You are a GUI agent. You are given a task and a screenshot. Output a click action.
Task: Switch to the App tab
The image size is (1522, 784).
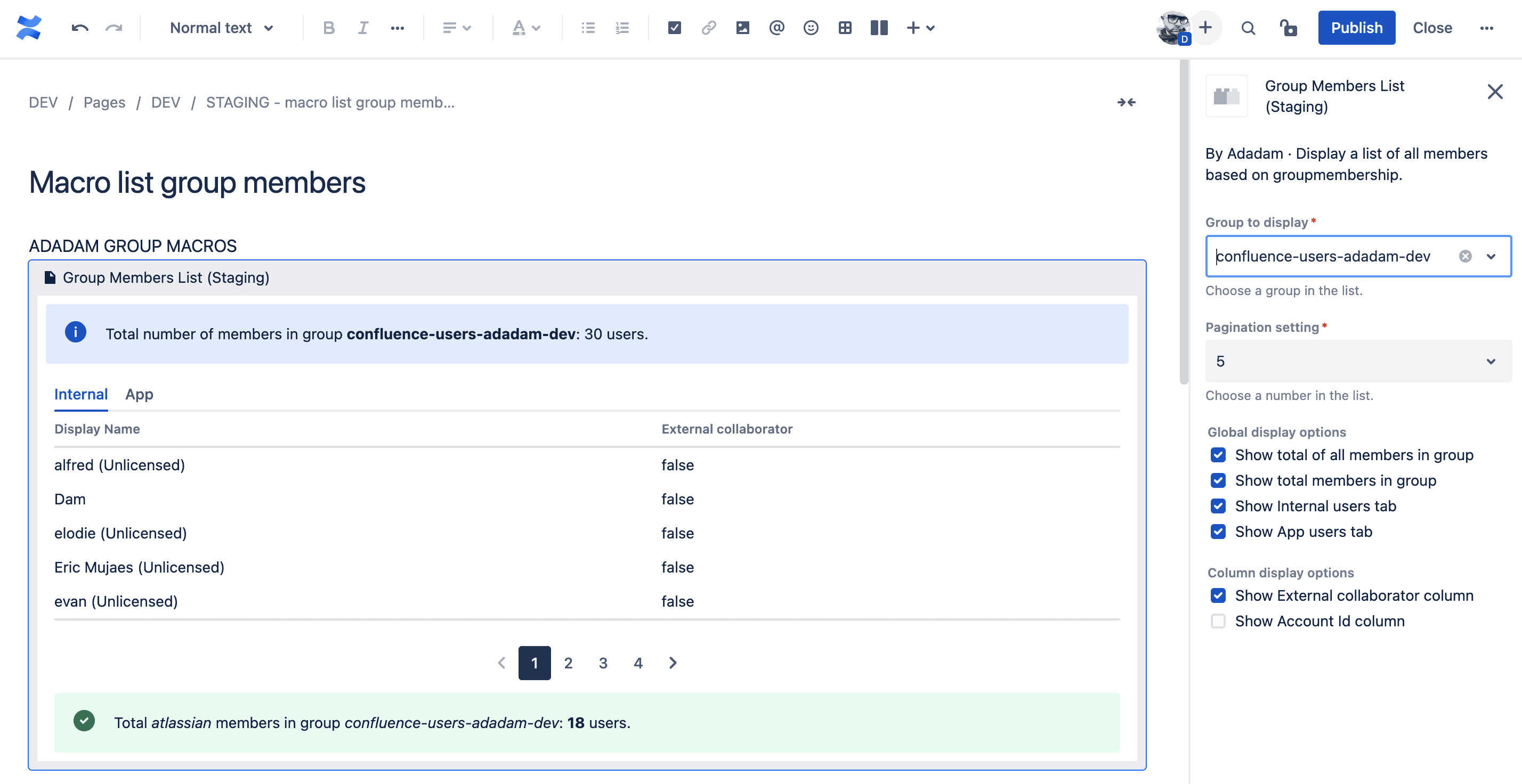click(139, 394)
